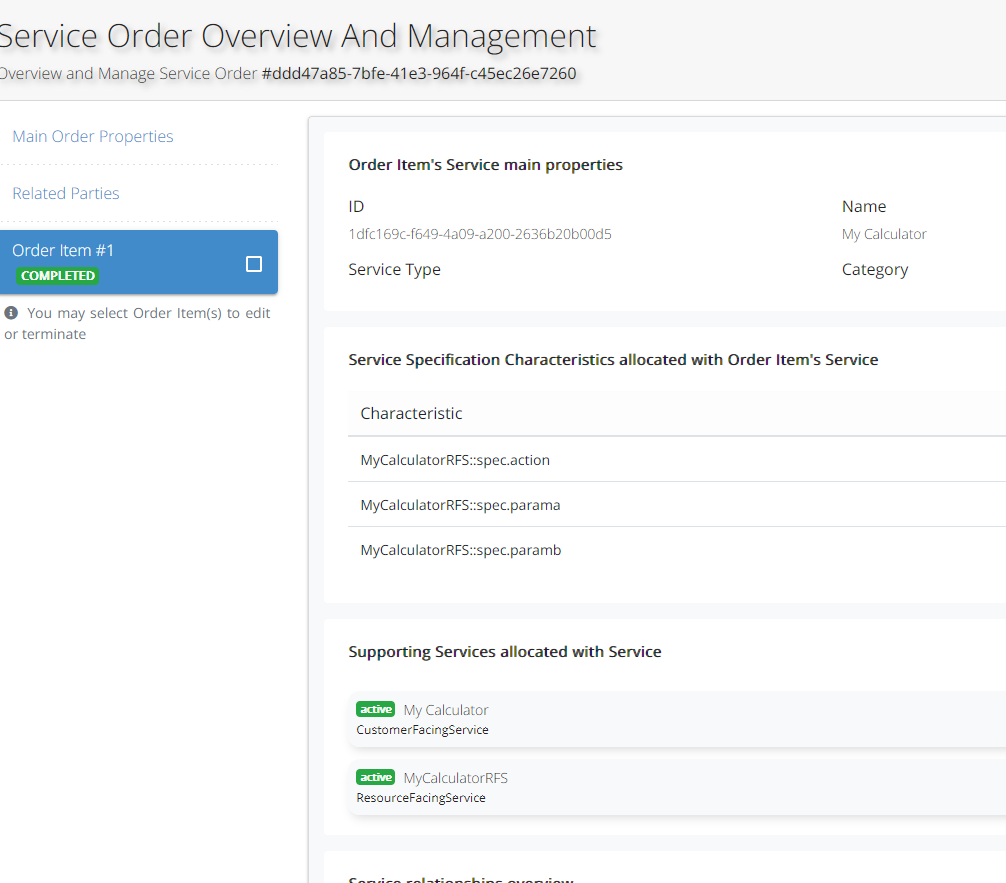The width and height of the screenshot is (1006, 883).
Task: Click the CustomerFacingService label
Action: pyautogui.click(x=422, y=730)
